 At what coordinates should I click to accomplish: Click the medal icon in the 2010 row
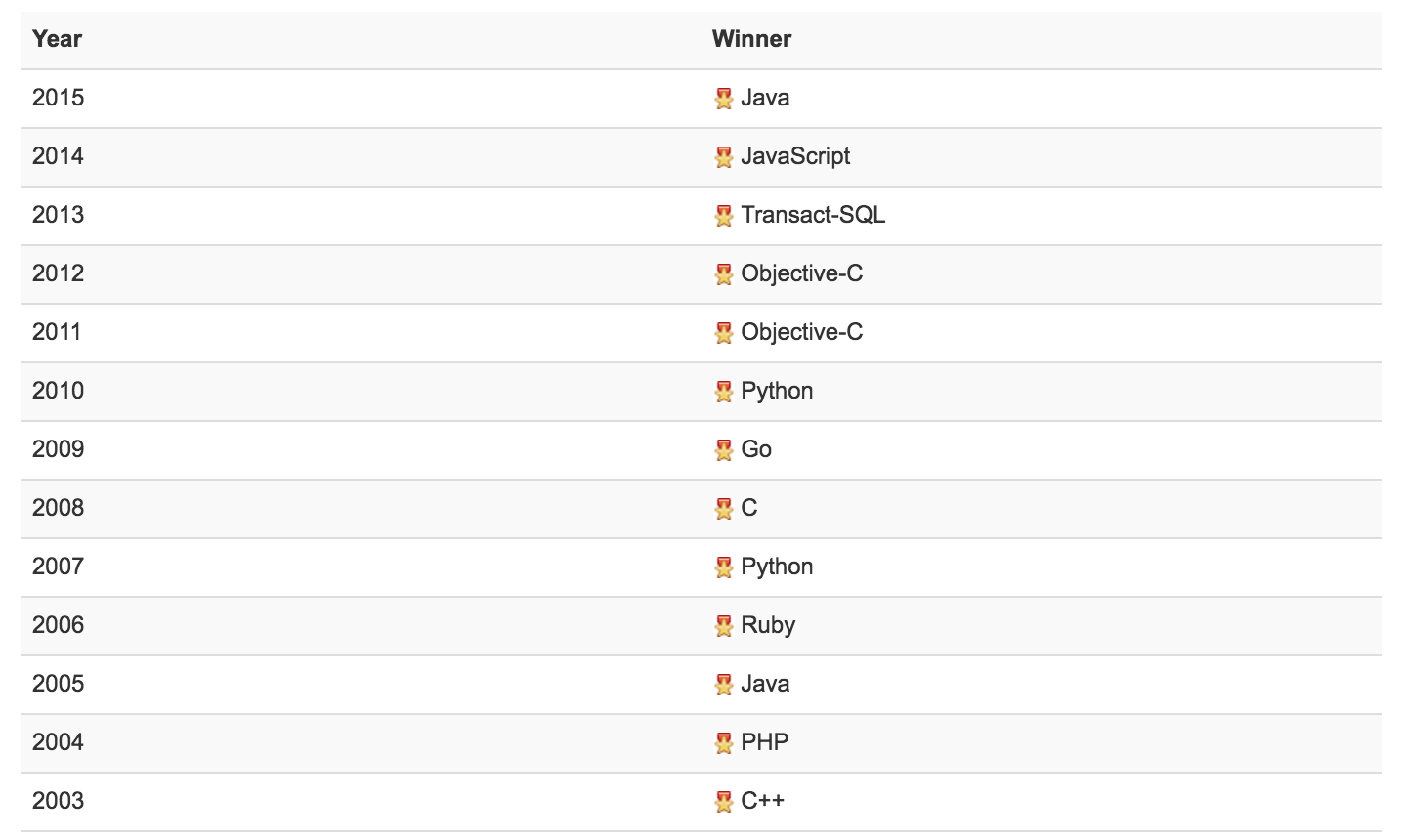pyautogui.click(x=723, y=392)
